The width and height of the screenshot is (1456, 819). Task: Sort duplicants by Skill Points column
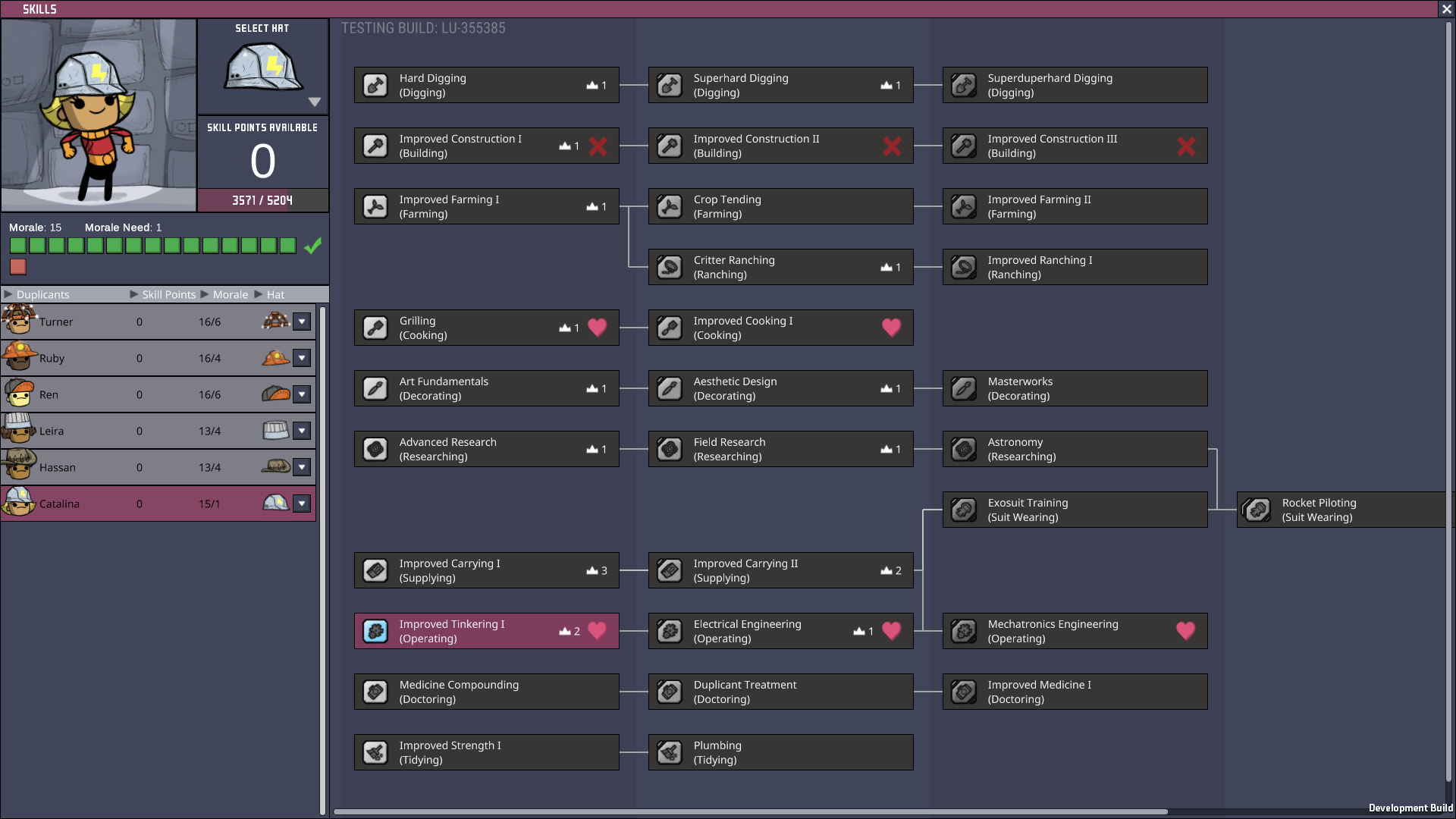point(168,294)
